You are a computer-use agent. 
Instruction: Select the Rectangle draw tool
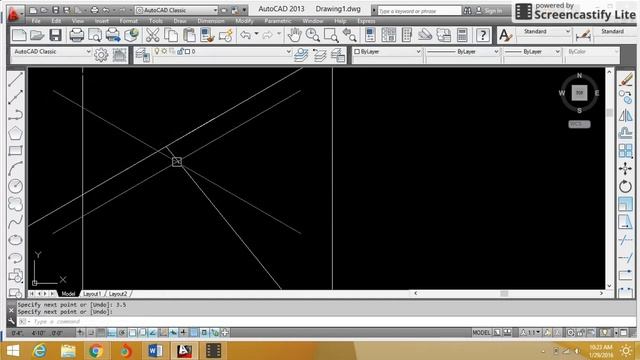pyautogui.click(x=16, y=151)
